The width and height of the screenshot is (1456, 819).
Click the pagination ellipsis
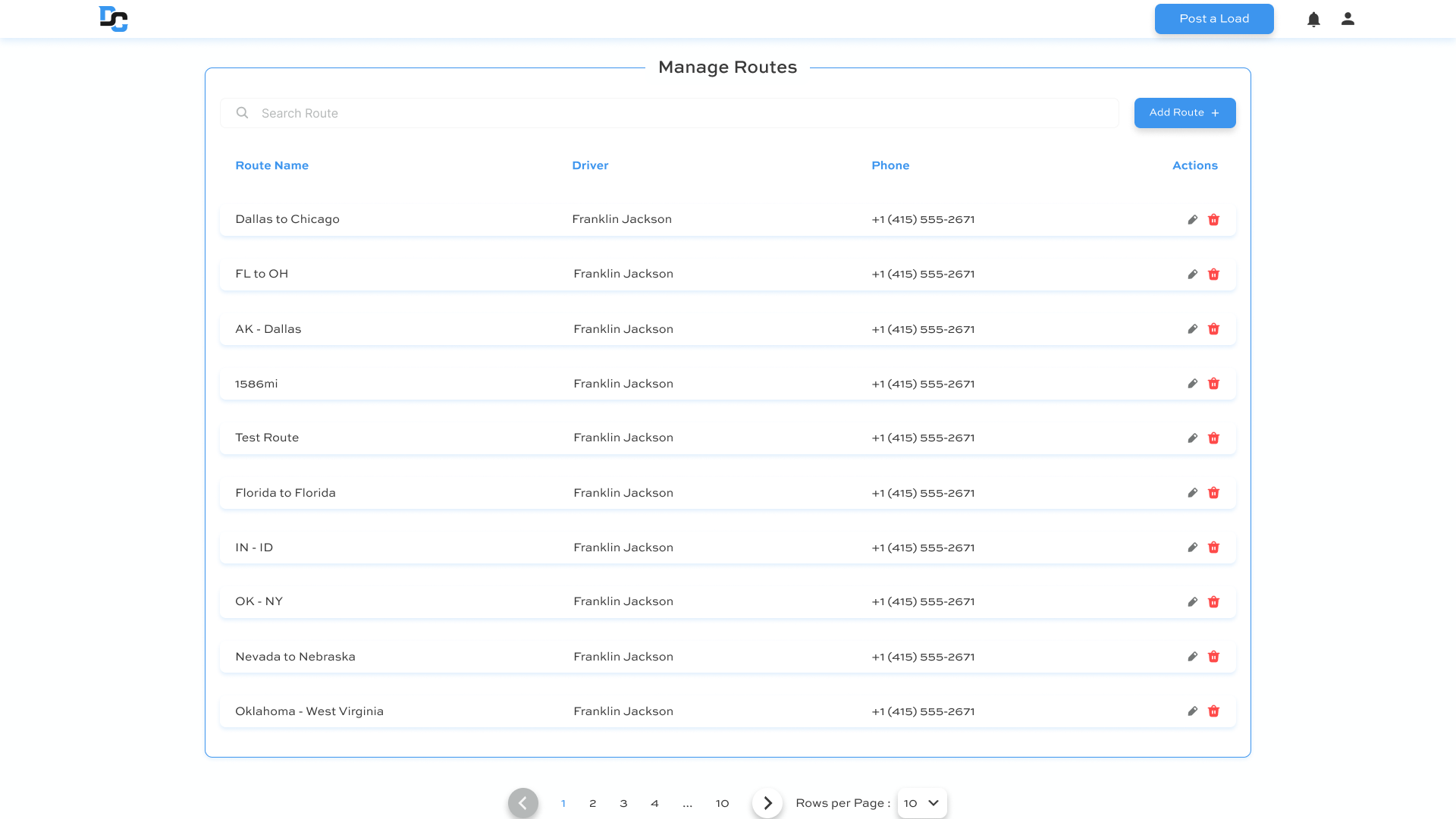point(687,804)
